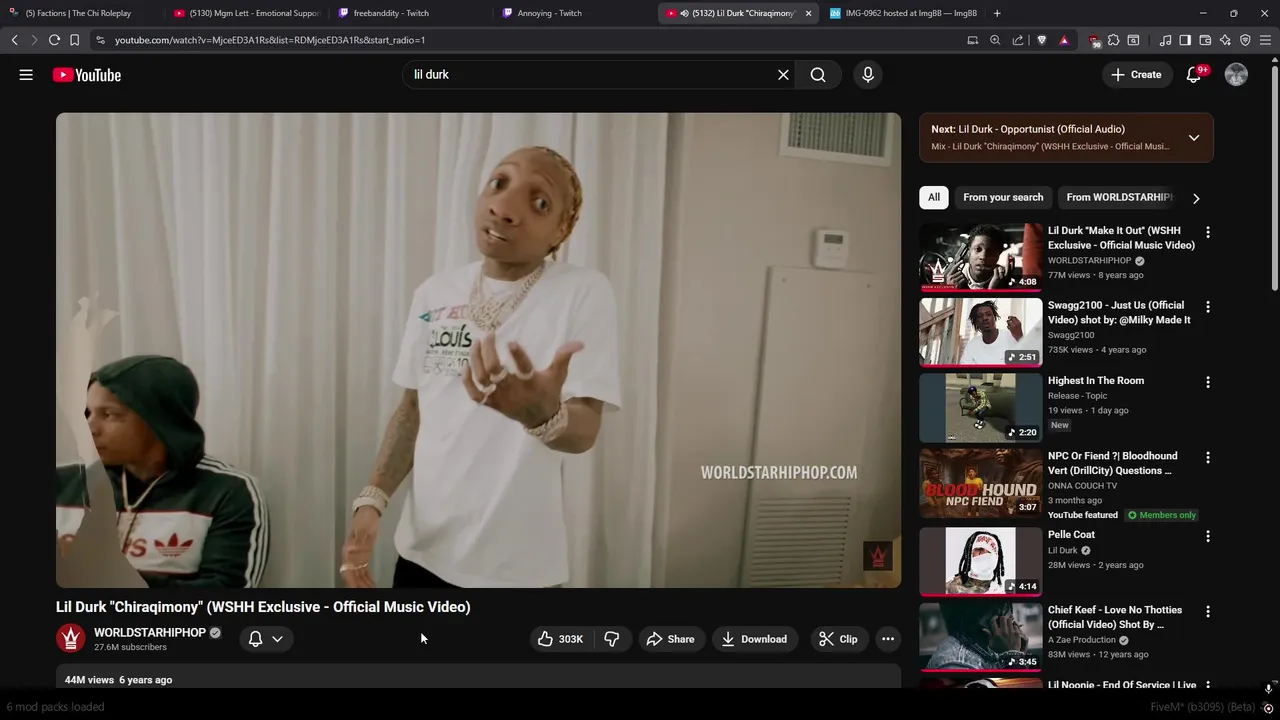Open the NPC Or Fiend Bloodhound thumbnail
This screenshot has width=1280, height=720.
point(981,483)
